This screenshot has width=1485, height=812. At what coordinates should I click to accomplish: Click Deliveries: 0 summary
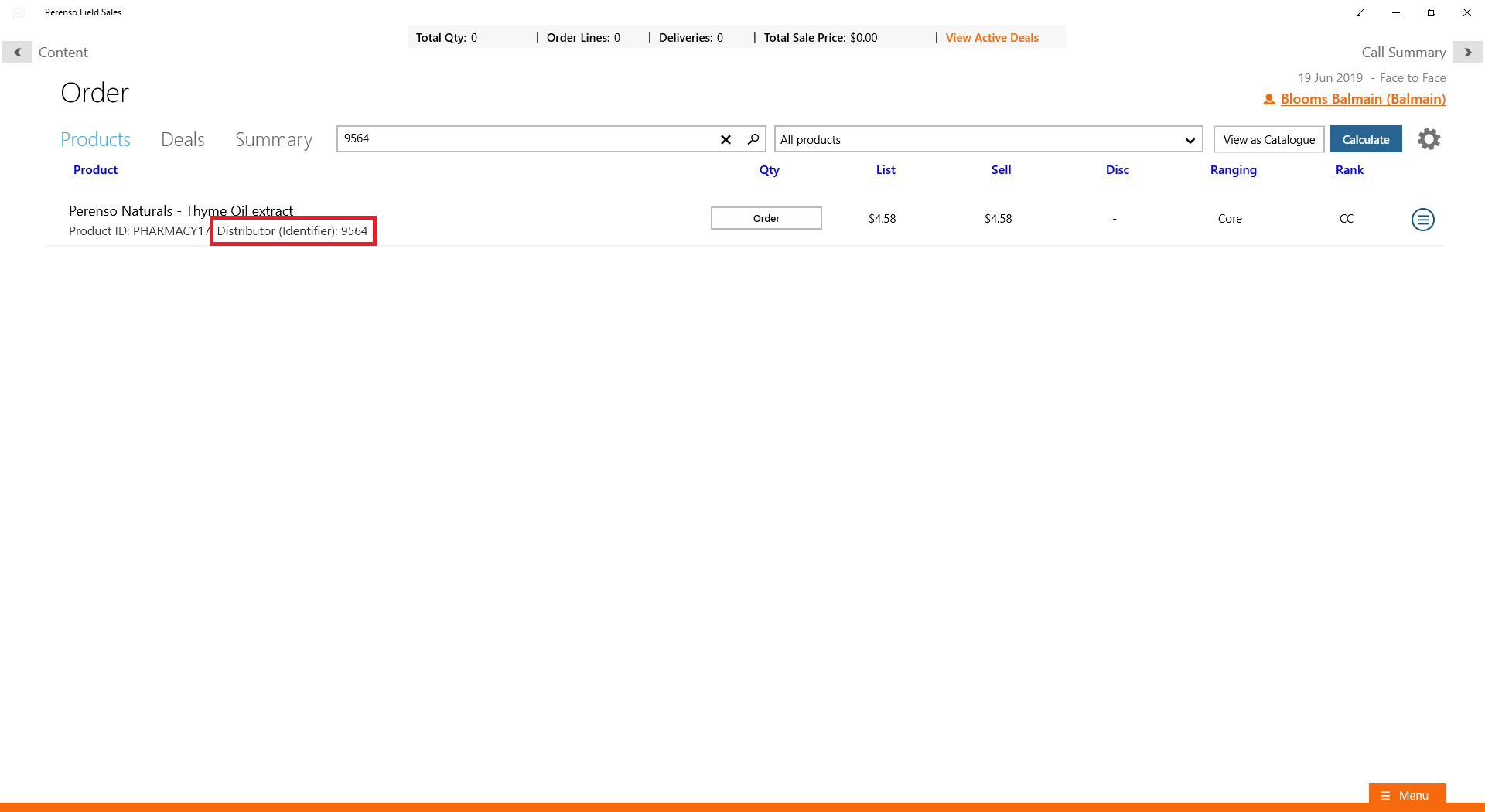pyautogui.click(x=691, y=38)
